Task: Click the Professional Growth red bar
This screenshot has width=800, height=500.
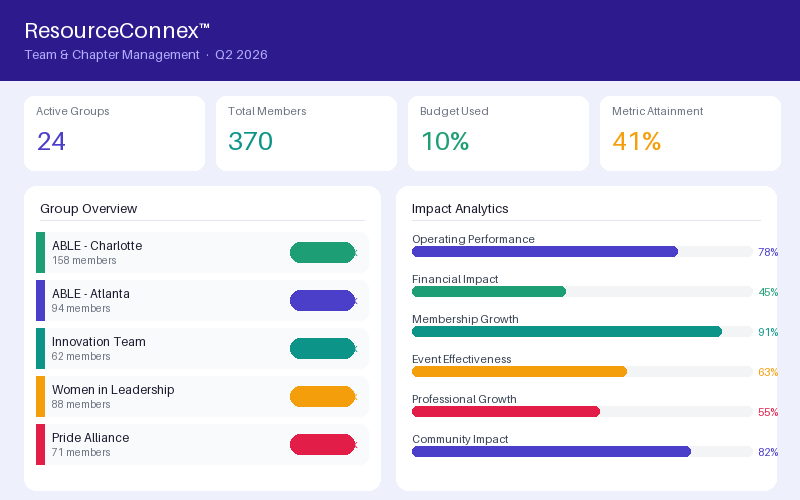Action: pos(506,411)
